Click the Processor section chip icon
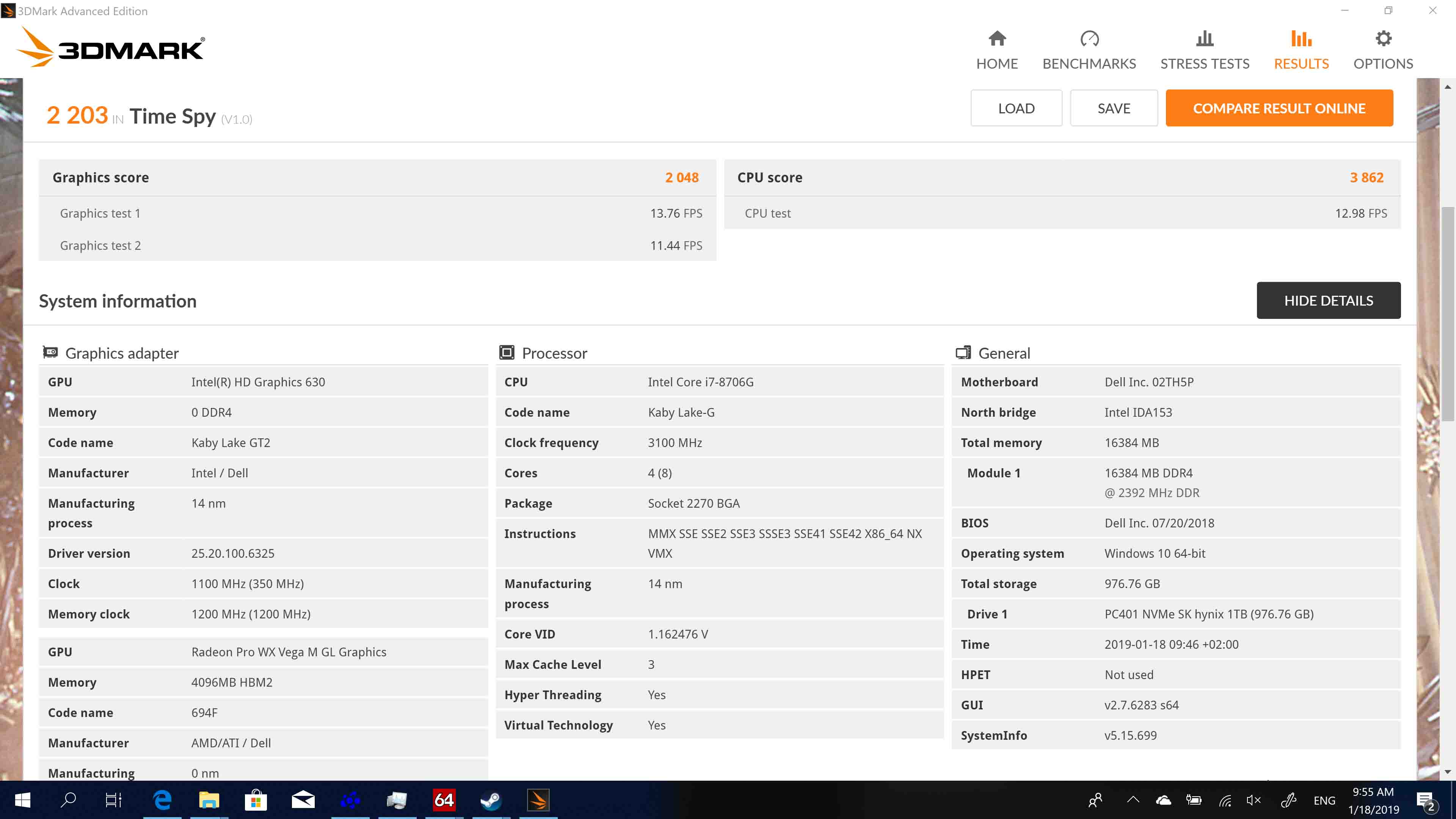Image resolution: width=1456 pixels, height=819 pixels. click(507, 353)
